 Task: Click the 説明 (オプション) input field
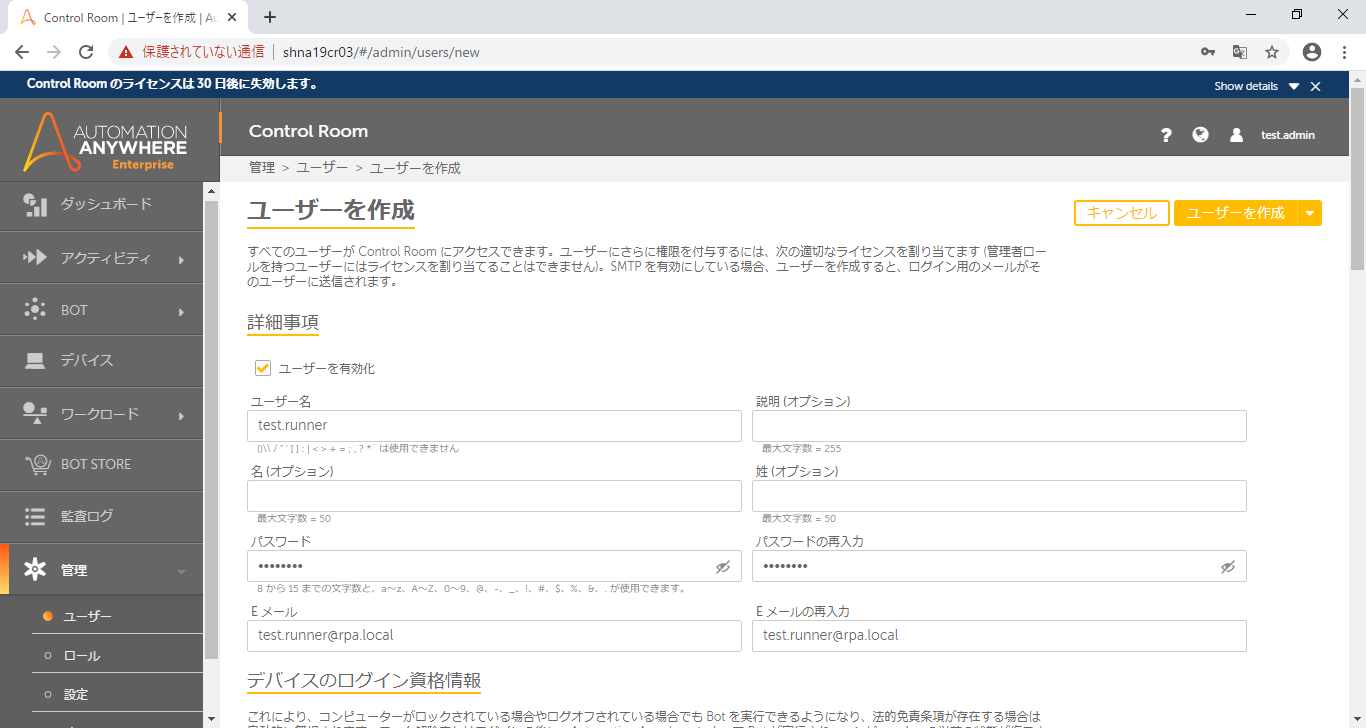pyautogui.click(x=999, y=426)
